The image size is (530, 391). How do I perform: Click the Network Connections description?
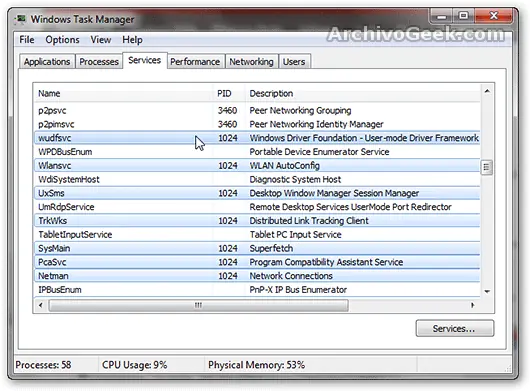(291, 276)
